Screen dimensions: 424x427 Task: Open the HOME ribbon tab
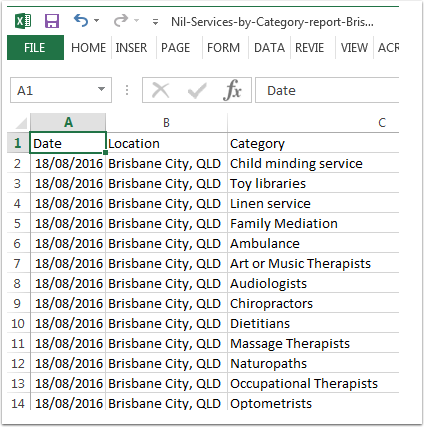88,48
